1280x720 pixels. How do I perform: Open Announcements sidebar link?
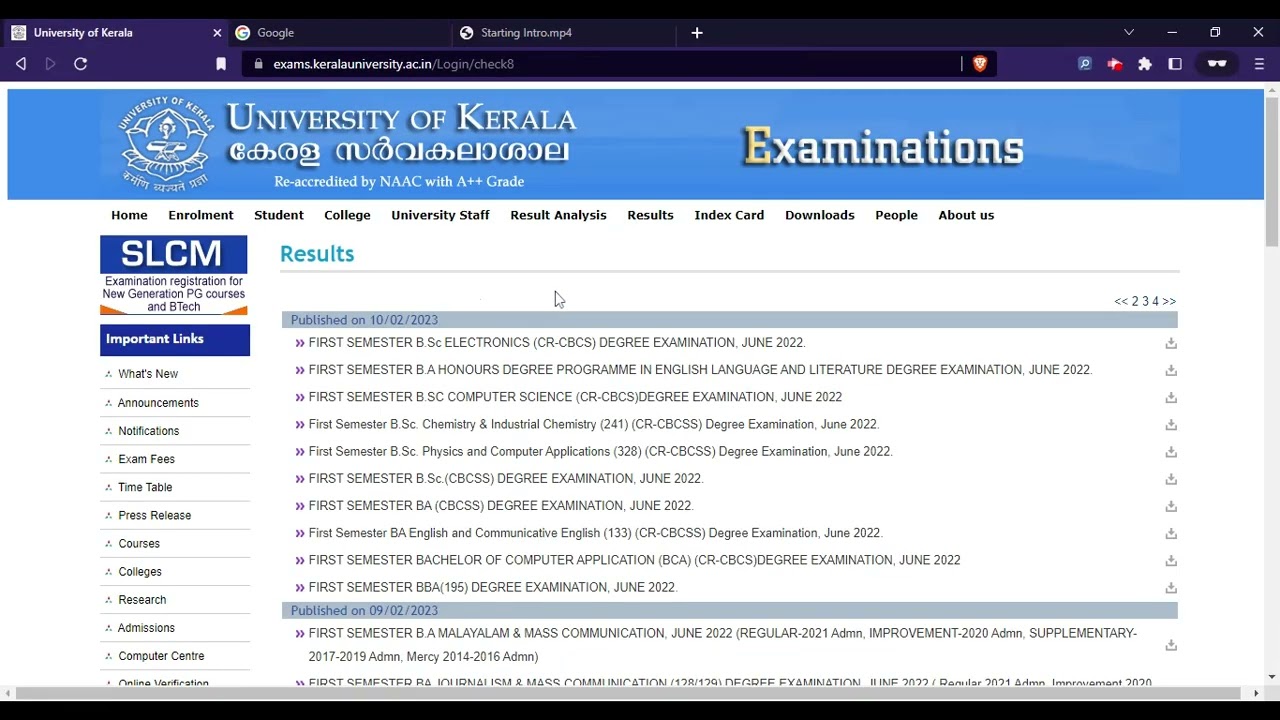pos(158,403)
